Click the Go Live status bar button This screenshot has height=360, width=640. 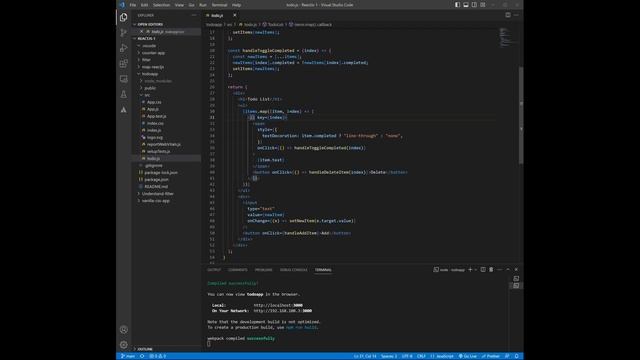click(468, 356)
